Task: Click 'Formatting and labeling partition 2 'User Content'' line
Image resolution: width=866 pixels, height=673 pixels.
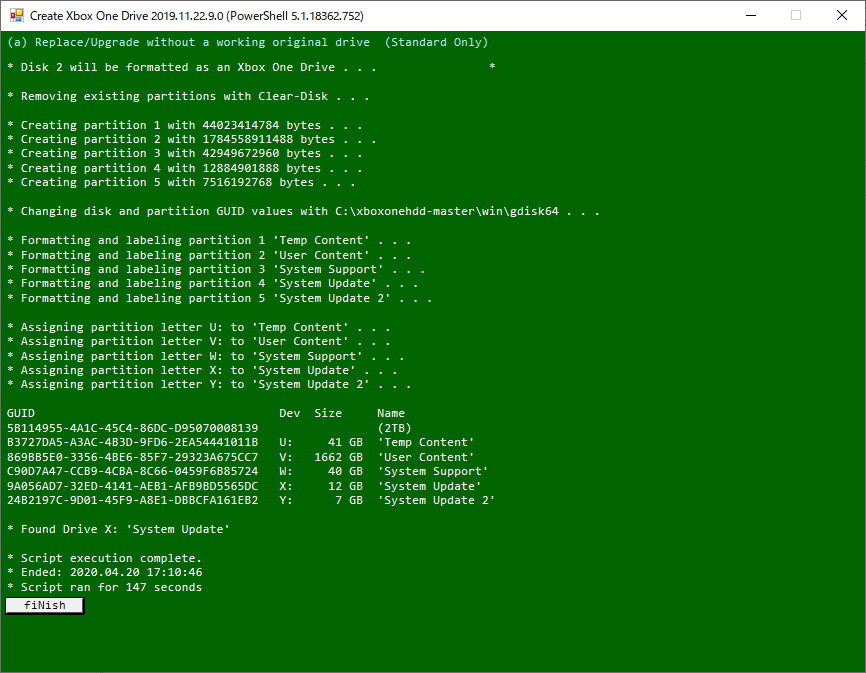Action: pyautogui.click(x=209, y=256)
